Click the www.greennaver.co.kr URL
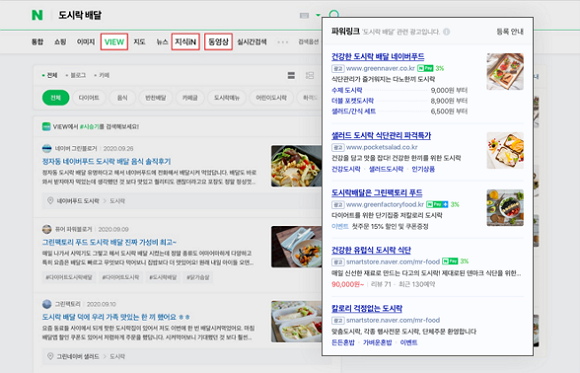580x373 pixels. tap(380, 68)
